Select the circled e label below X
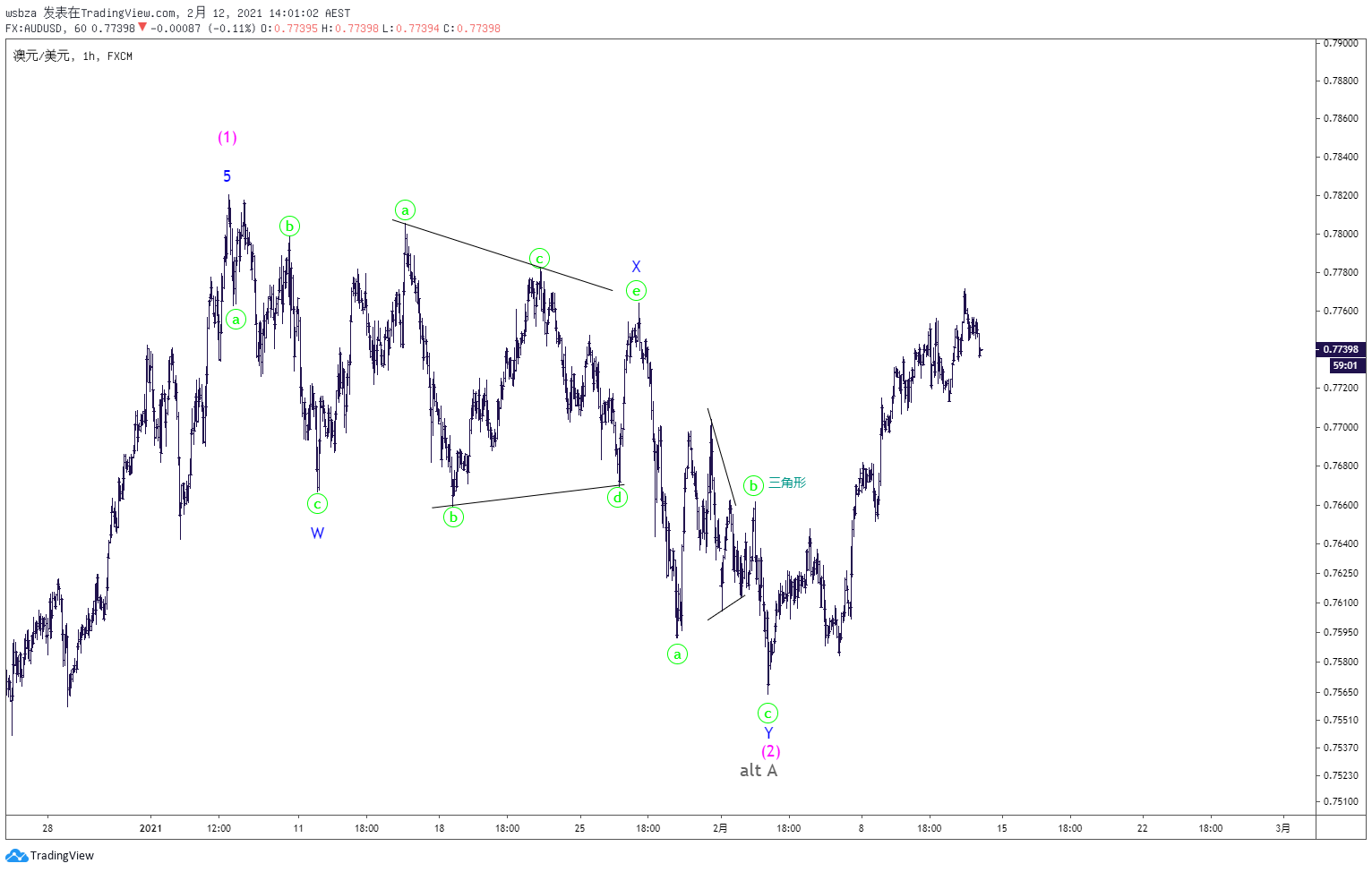 click(636, 290)
